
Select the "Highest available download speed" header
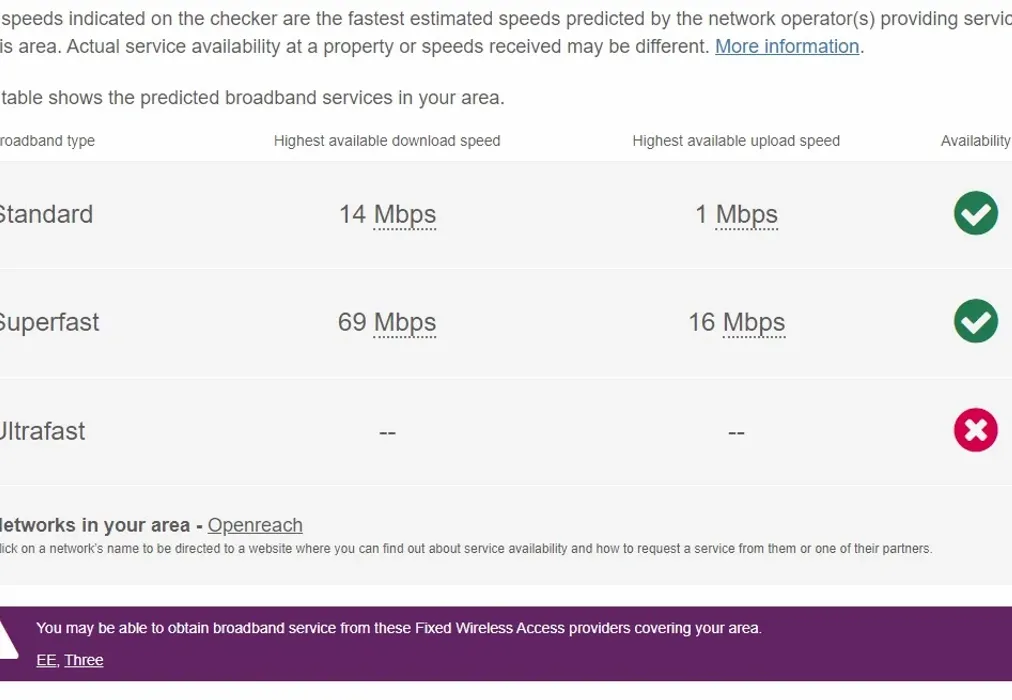[387, 141]
